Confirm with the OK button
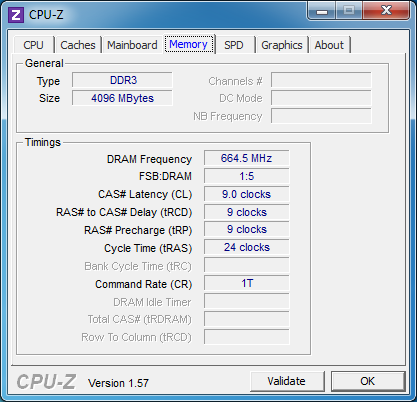 click(368, 381)
